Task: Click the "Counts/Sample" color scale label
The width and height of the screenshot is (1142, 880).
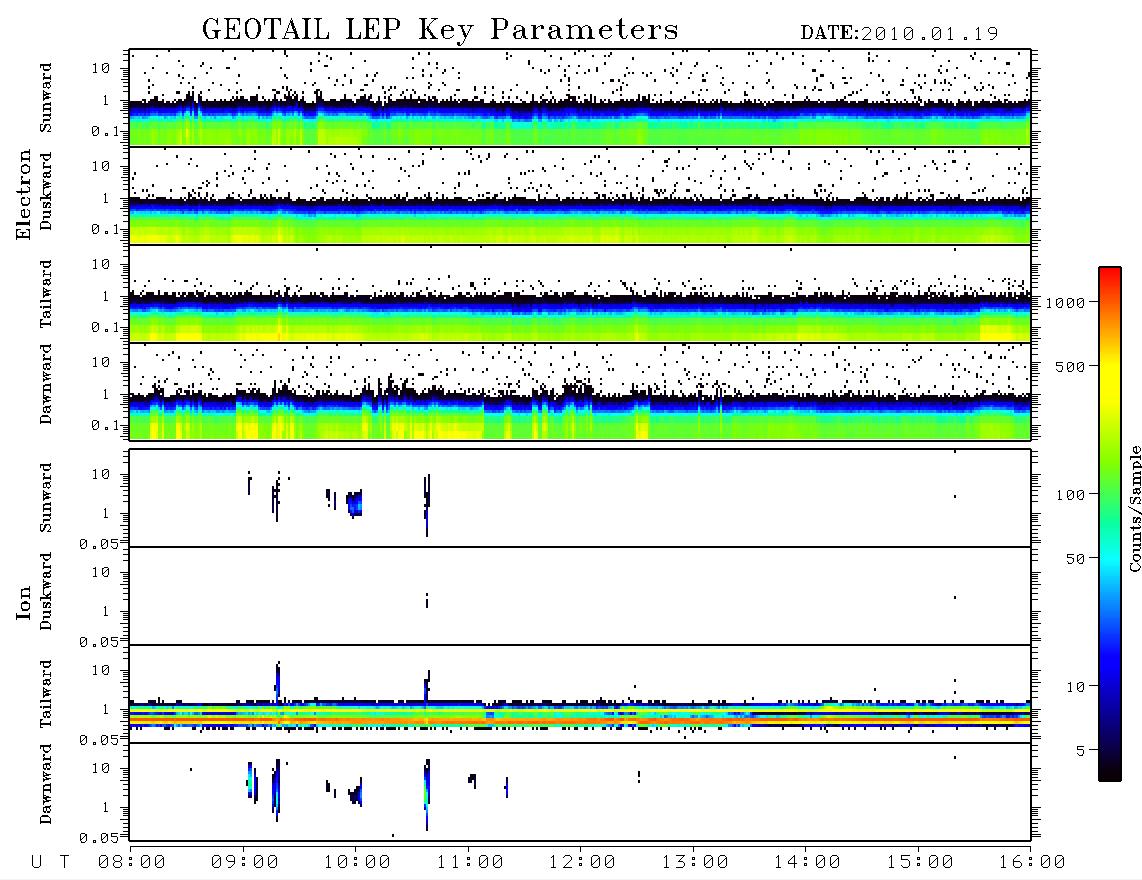Action: click(1134, 508)
